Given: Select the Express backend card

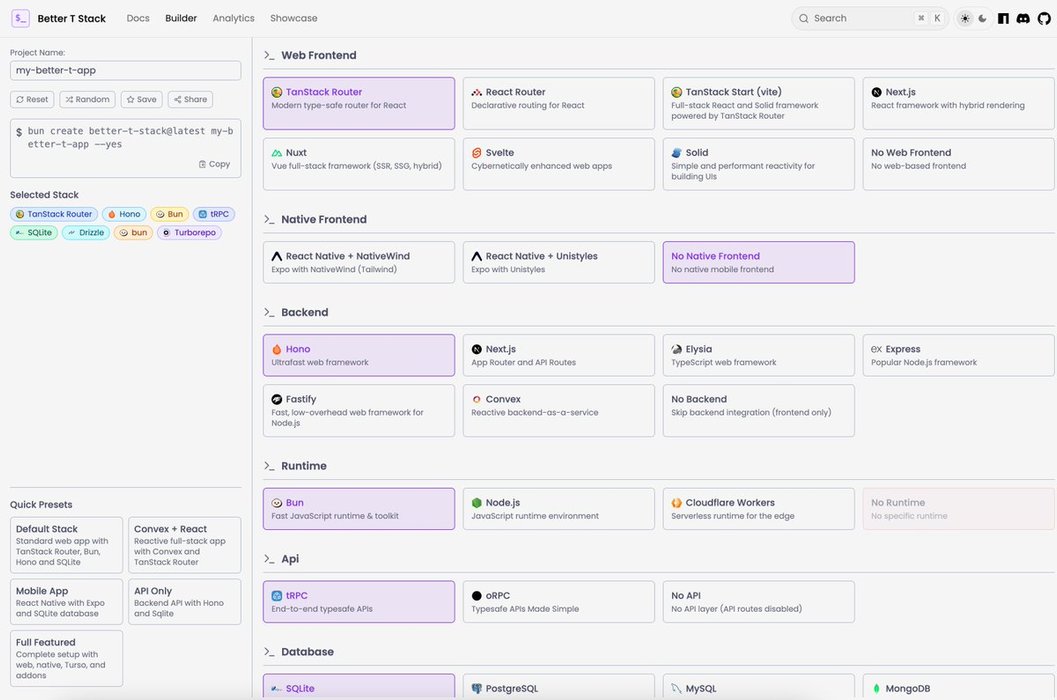Looking at the screenshot, I should [x=958, y=355].
